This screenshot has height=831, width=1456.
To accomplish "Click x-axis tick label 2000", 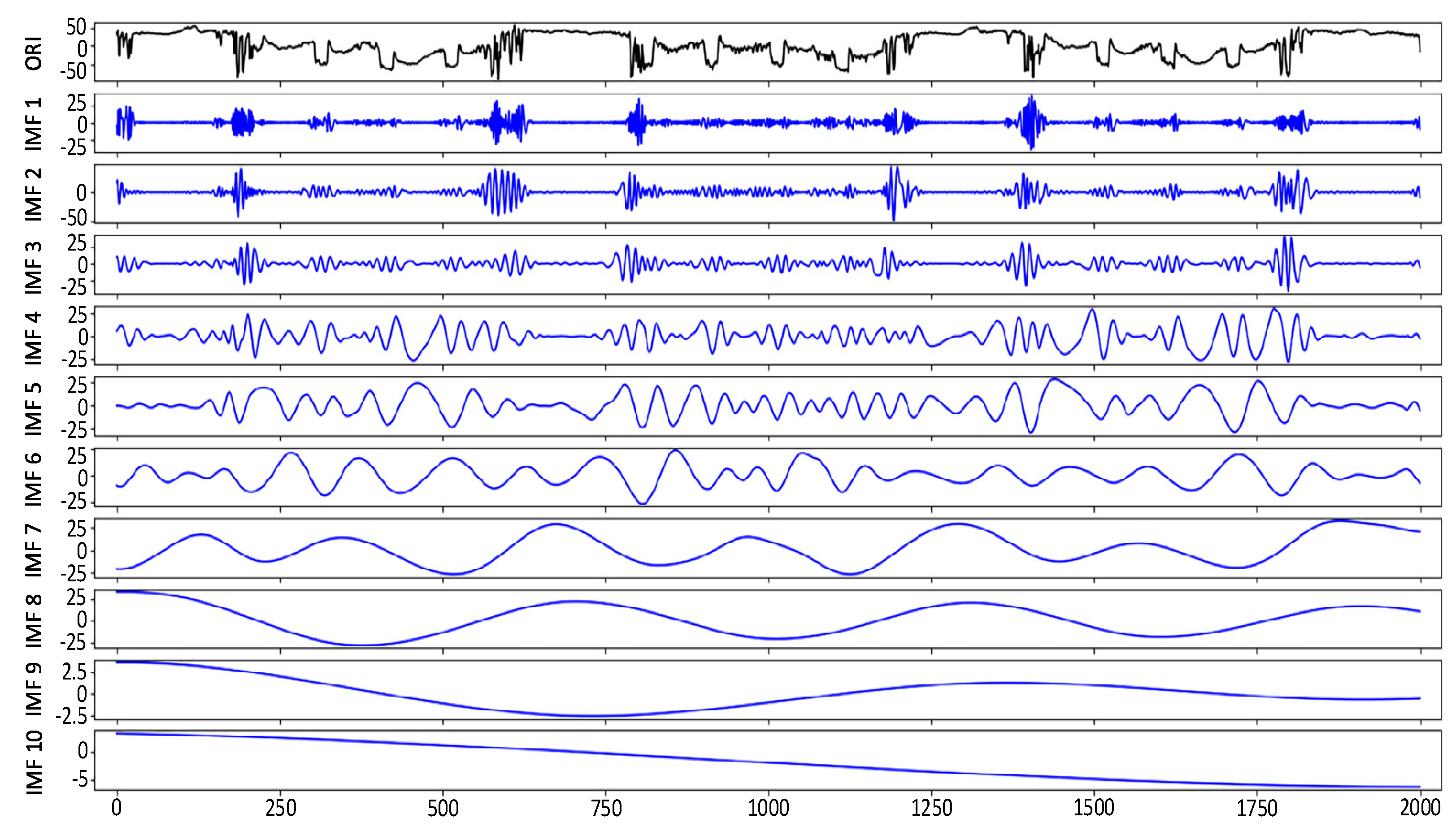I will [x=1420, y=808].
